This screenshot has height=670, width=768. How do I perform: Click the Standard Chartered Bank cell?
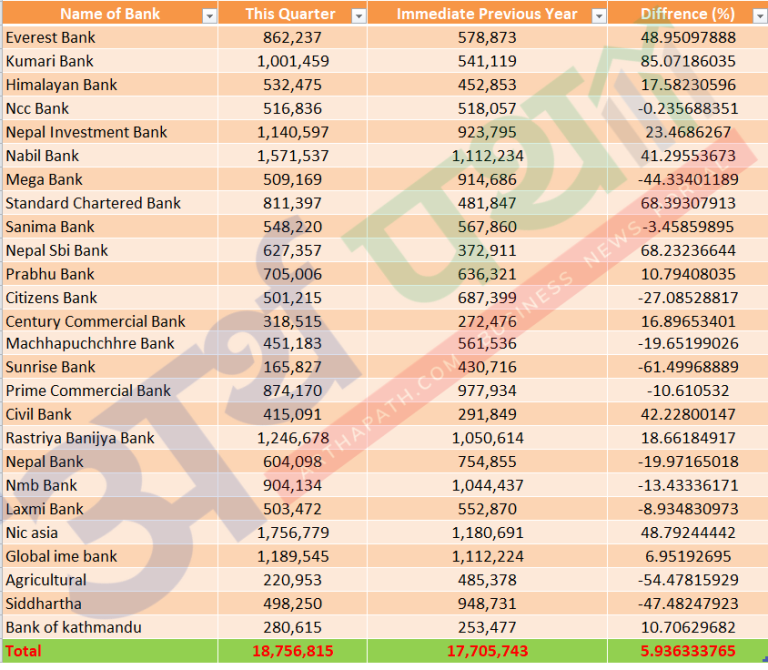110,203
